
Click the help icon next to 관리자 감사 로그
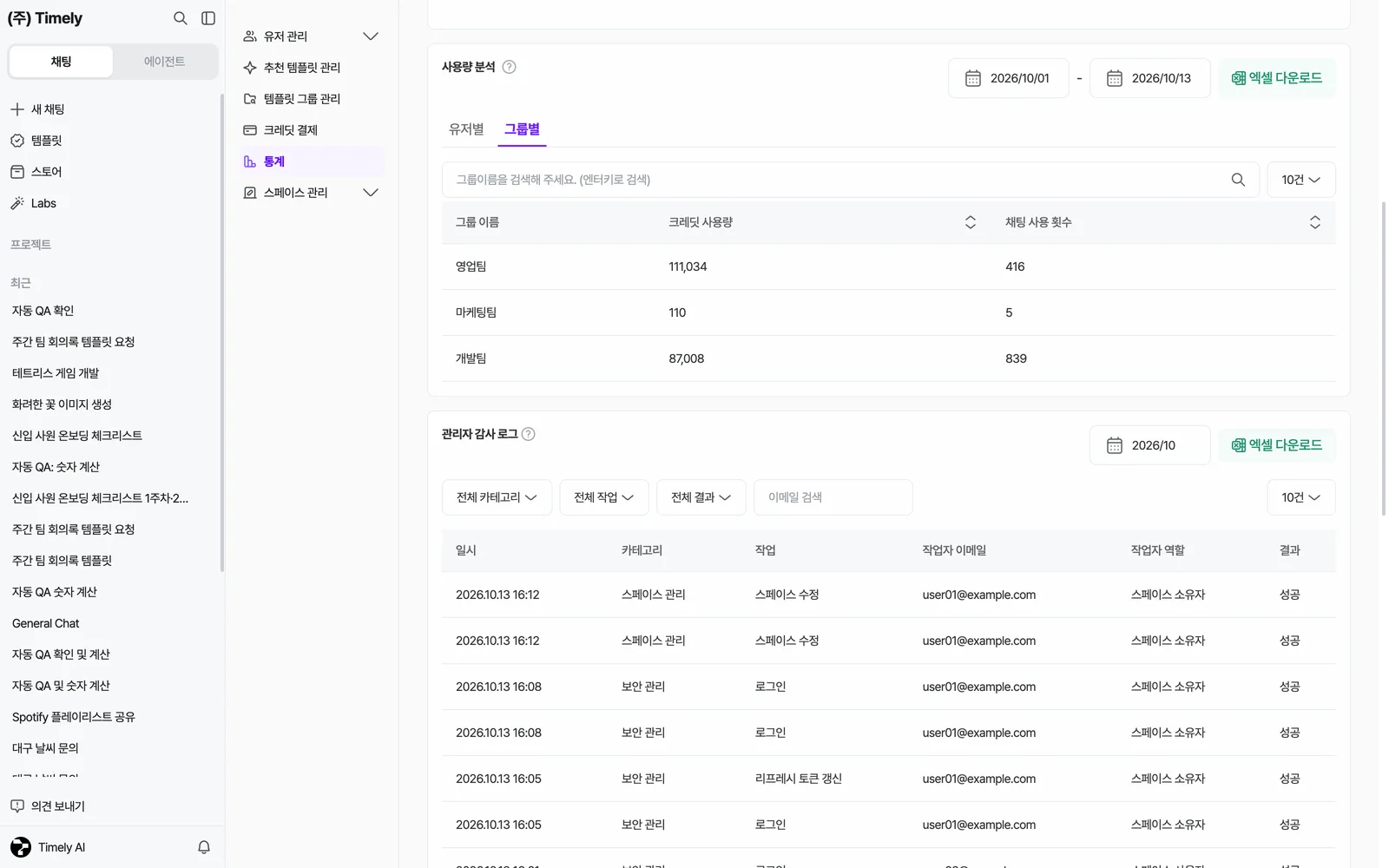528,434
